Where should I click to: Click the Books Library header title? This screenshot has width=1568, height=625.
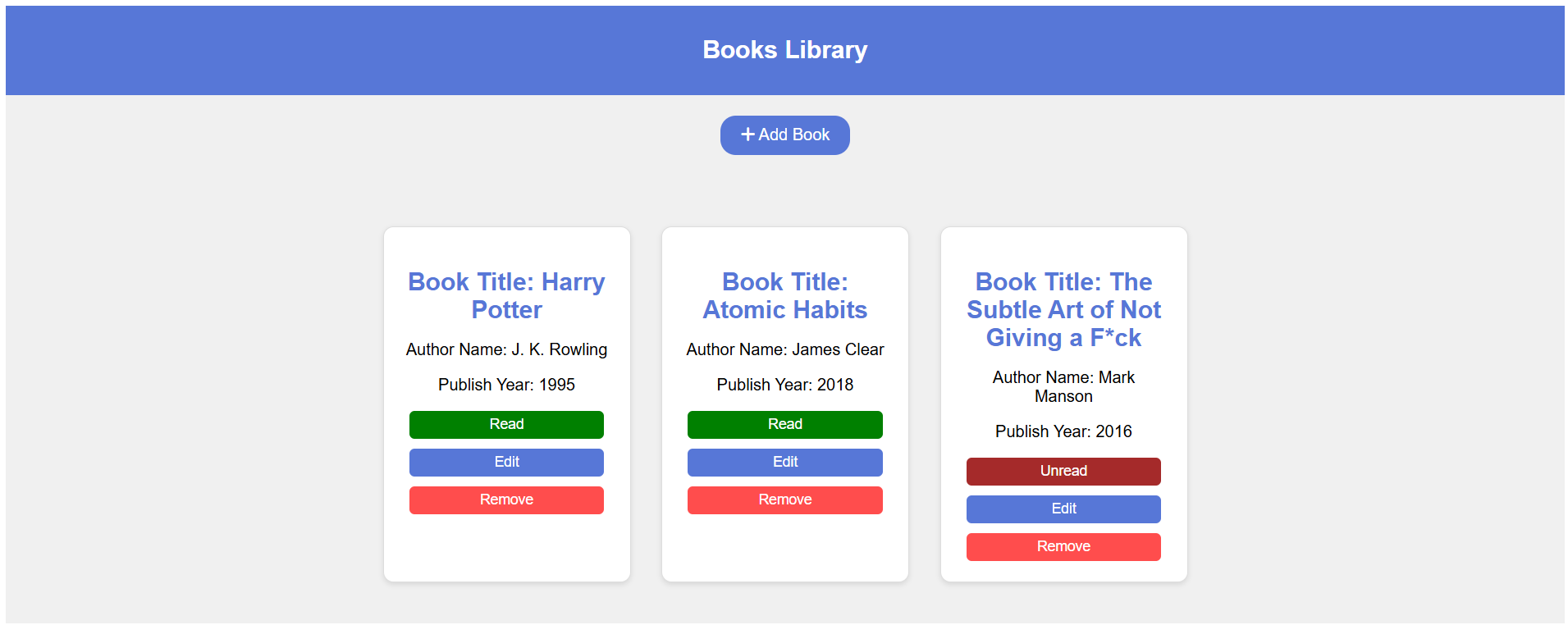click(784, 50)
